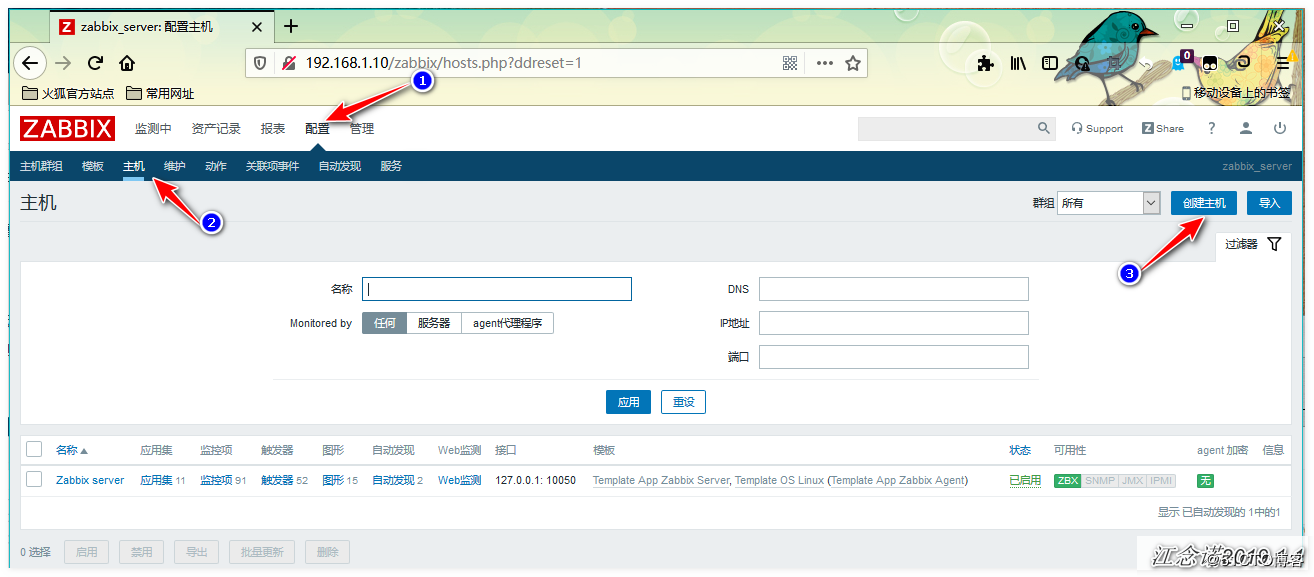Focus the DNS filter input field
The height and width of the screenshot is (577, 1314).
pos(894,289)
